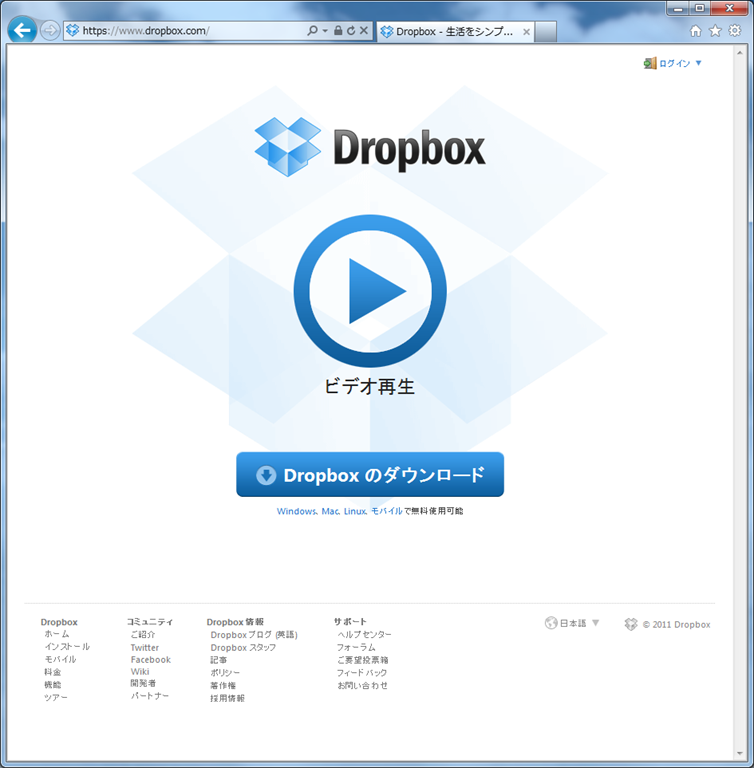Viewport: 754px width, 768px height.
Task: Open footer 開発者 link
Action: (143, 683)
